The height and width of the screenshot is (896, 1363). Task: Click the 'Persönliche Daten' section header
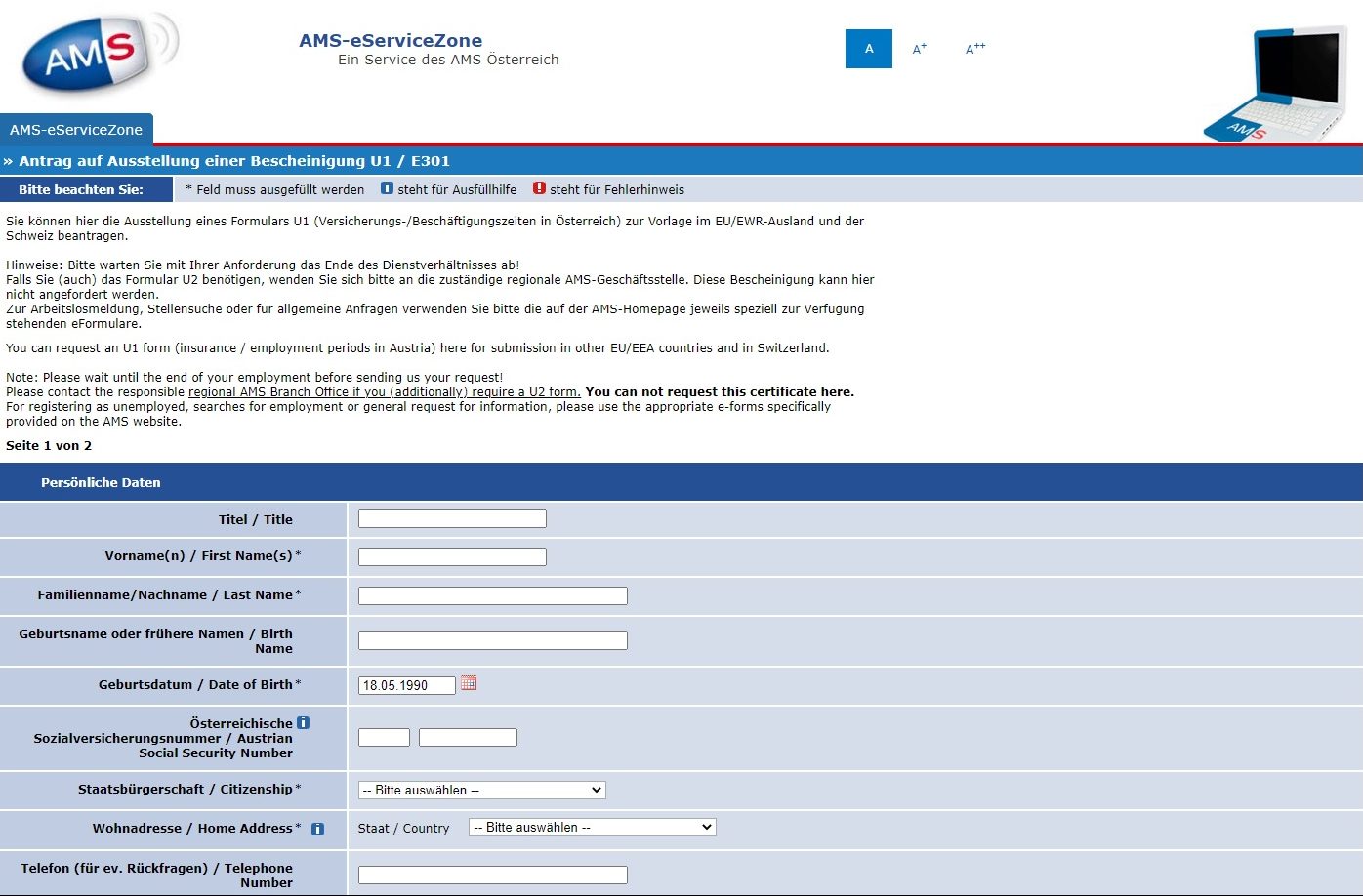[x=101, y=482]
